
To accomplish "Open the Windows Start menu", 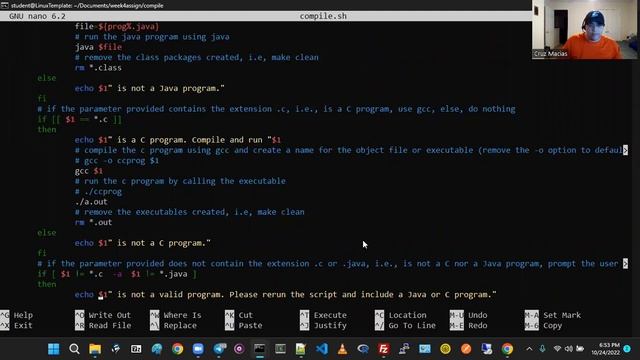I will pos(53,349).
